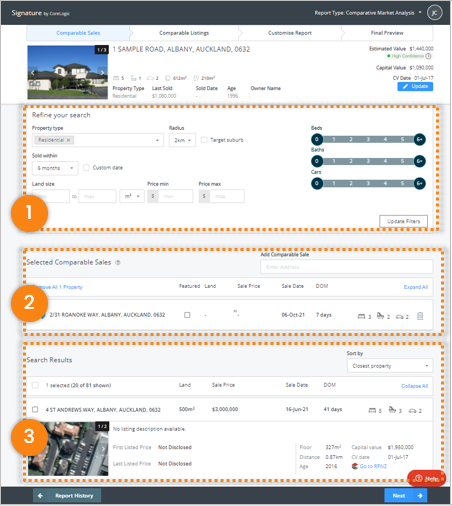Click 4 ST ANDREWS WAY address text

coord(103,409)
